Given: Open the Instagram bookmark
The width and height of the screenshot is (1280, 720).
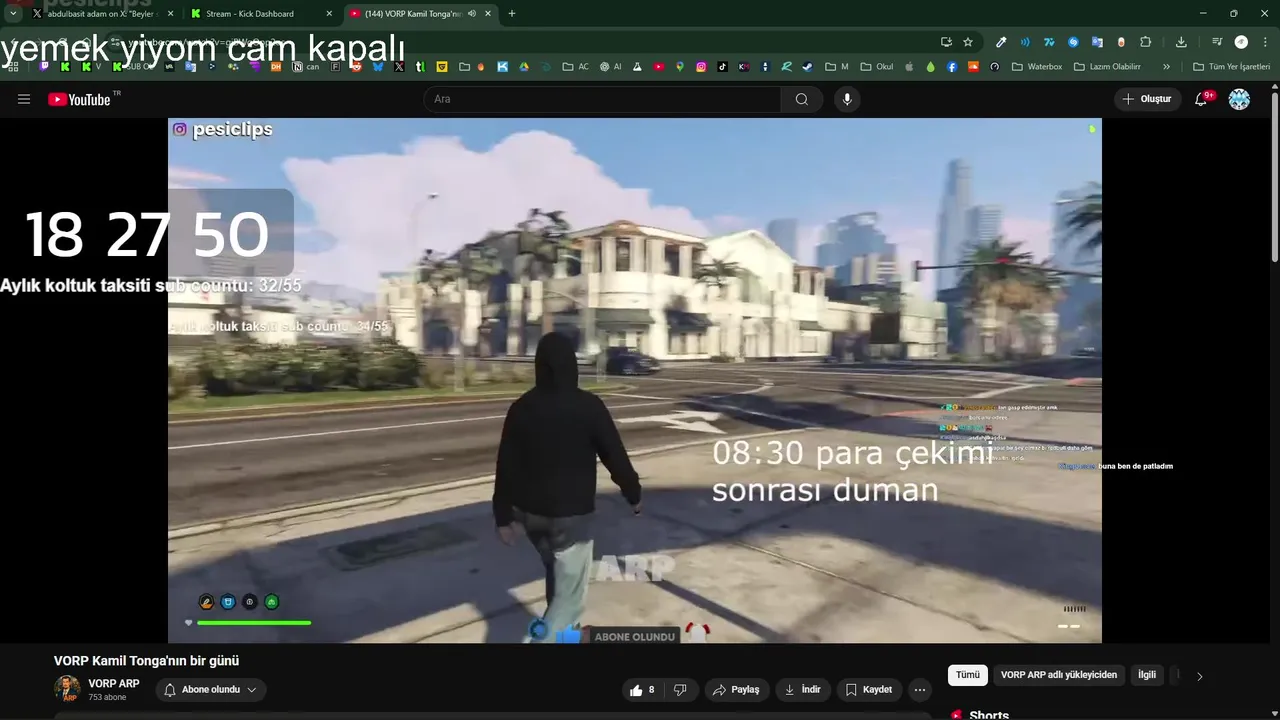Looking at the screenshot, I should click(701, 67).
